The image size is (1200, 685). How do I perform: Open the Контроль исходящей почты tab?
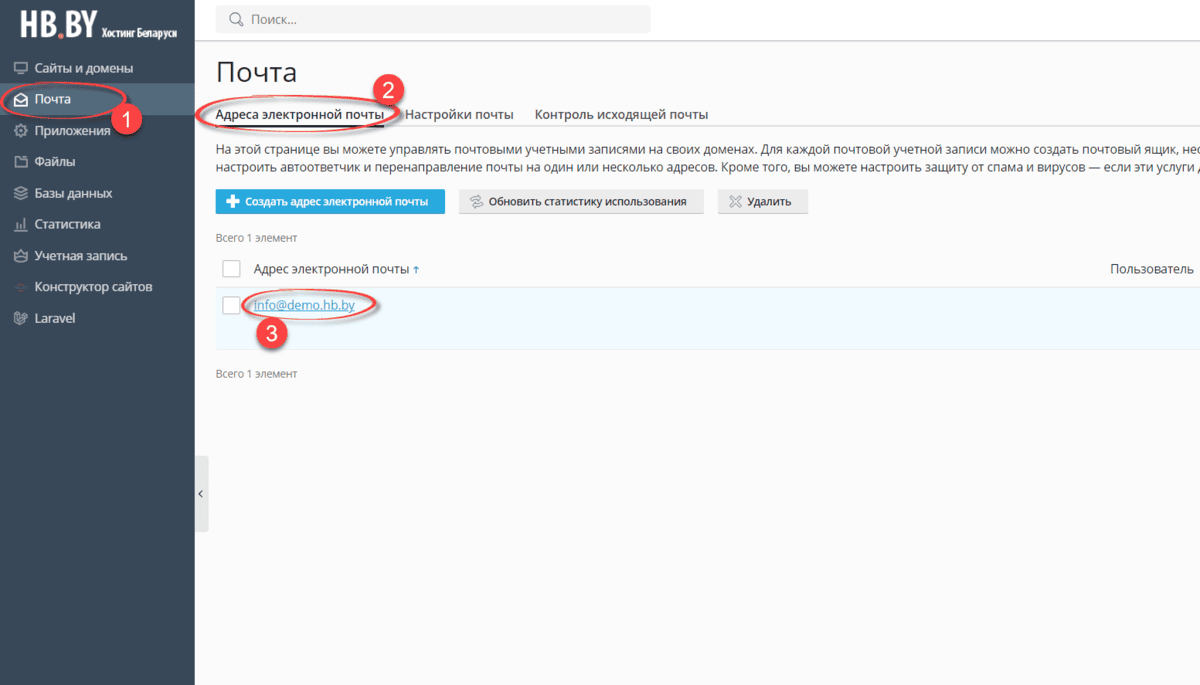pos(621,115)
